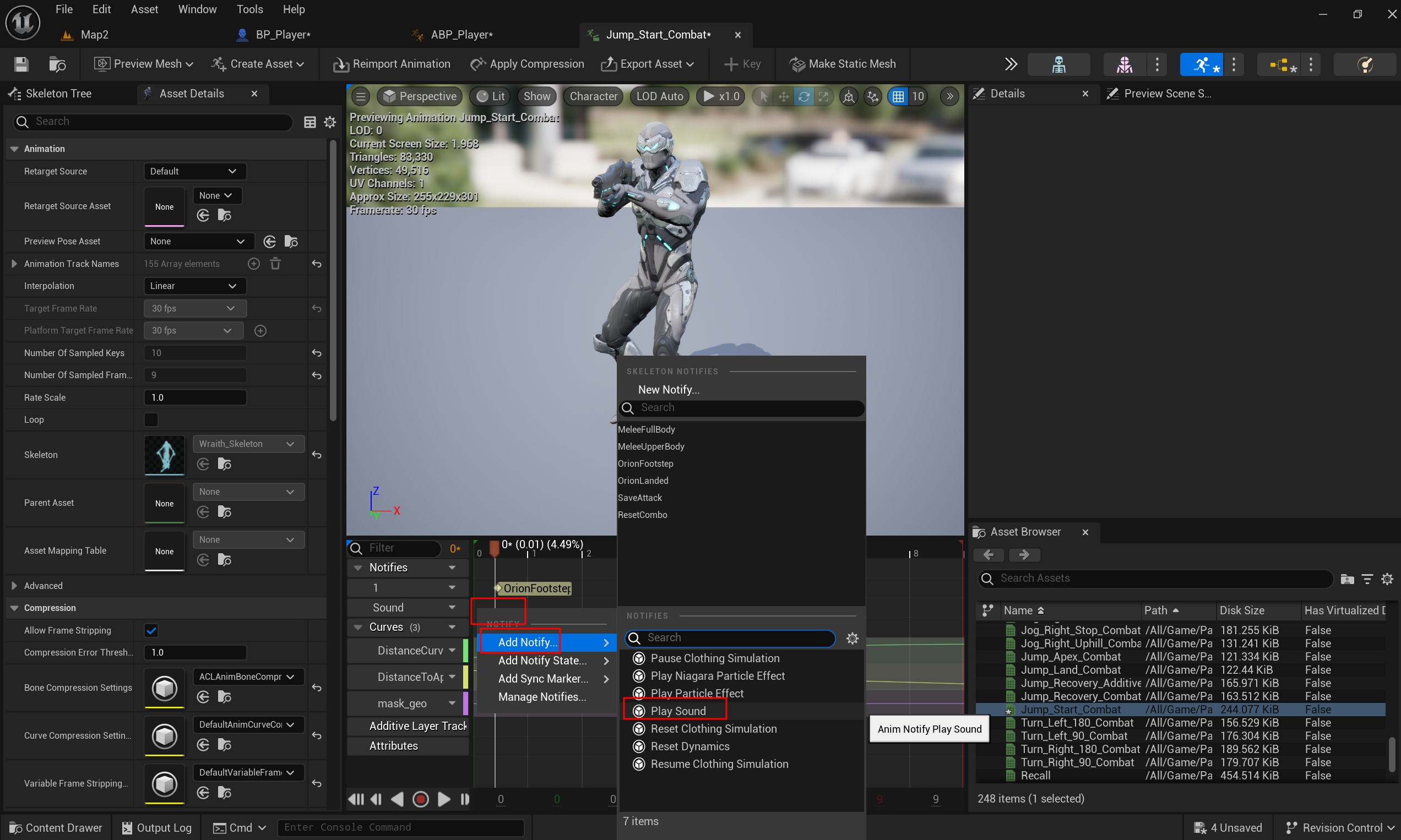Screen dimensions: 1401x840
Task: Select the viewport Rotate tool
Action: click(803, 96)
